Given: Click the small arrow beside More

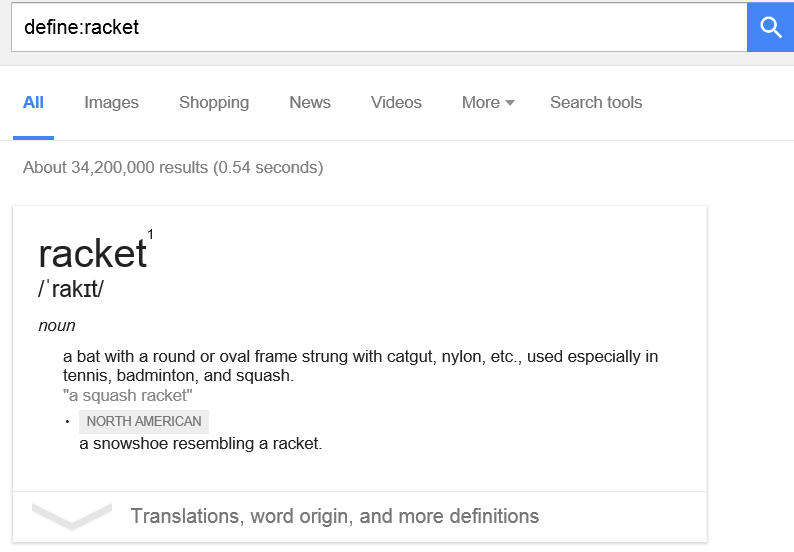Looking at the screenshot, I should (510, 103).
